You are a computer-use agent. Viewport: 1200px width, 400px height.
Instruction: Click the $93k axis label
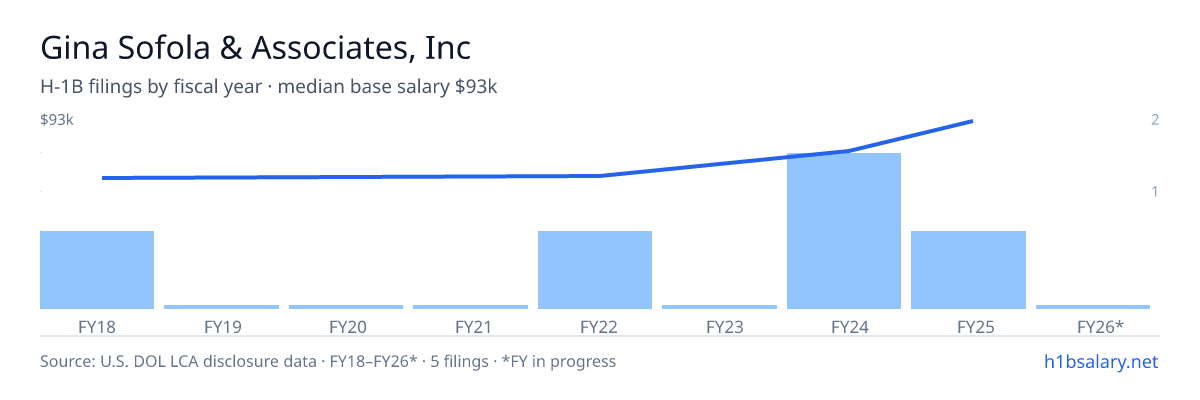(57, 120)
